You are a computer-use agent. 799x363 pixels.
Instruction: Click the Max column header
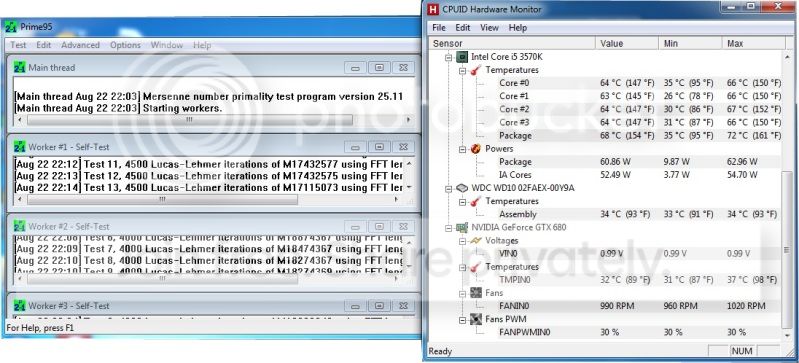(752, 43)
